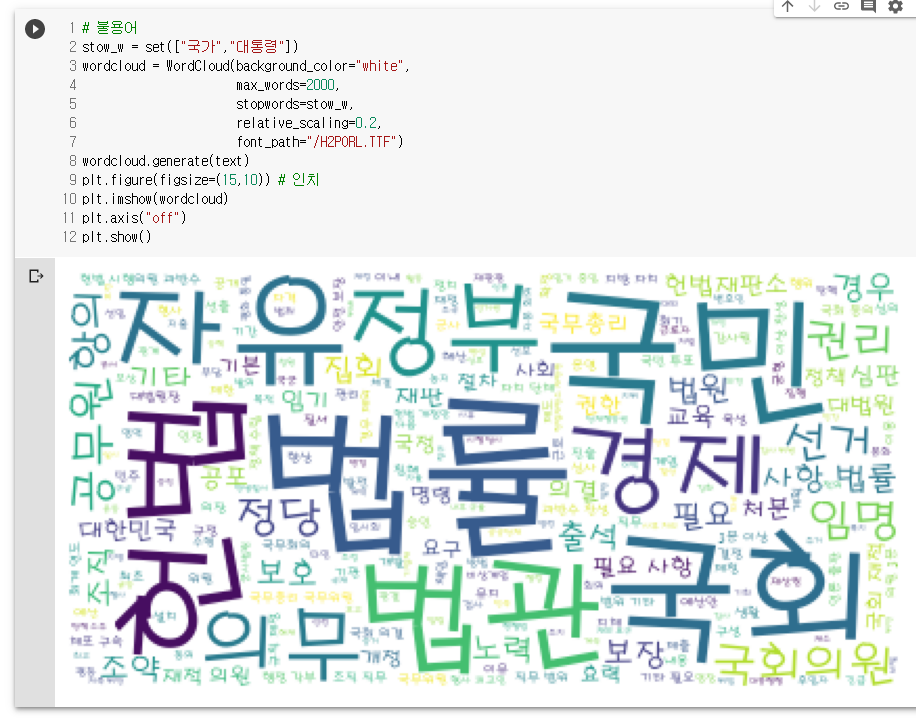Screen dimensions: 916x718
Task: Toggle the output actions icon
Action: click(x=36, y=276)
